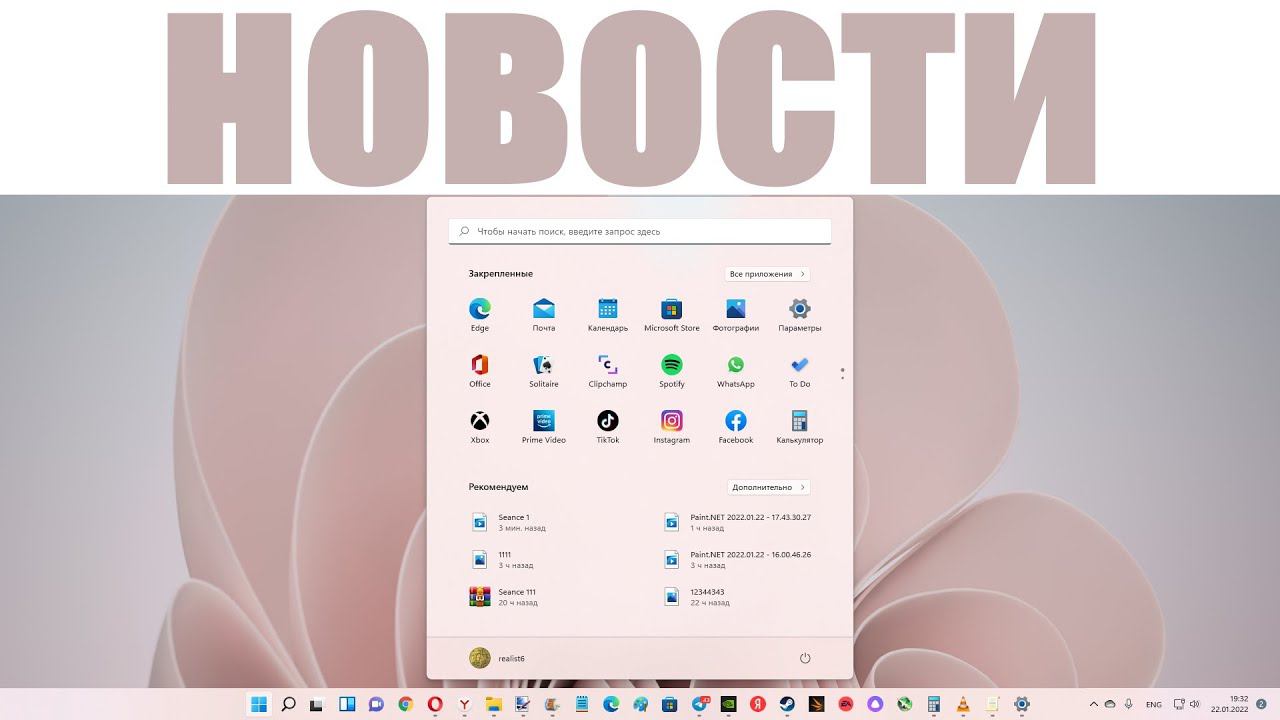
Task: Open Yandex Browser on taskbar
Action: pyautogui.click(x=464, y=704)
